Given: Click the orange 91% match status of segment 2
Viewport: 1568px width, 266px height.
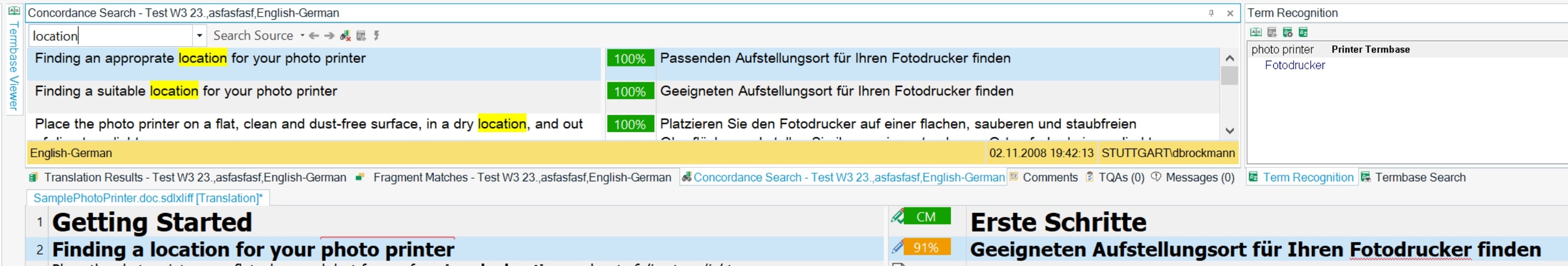Looking at the screenshot, I should 927,248.
